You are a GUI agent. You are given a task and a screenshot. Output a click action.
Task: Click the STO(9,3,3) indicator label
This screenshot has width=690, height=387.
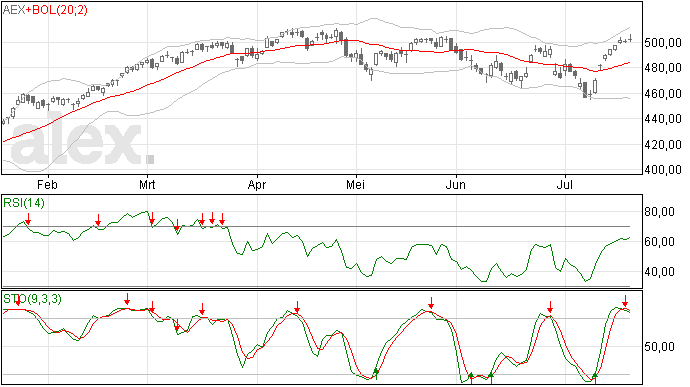[32, 299]
